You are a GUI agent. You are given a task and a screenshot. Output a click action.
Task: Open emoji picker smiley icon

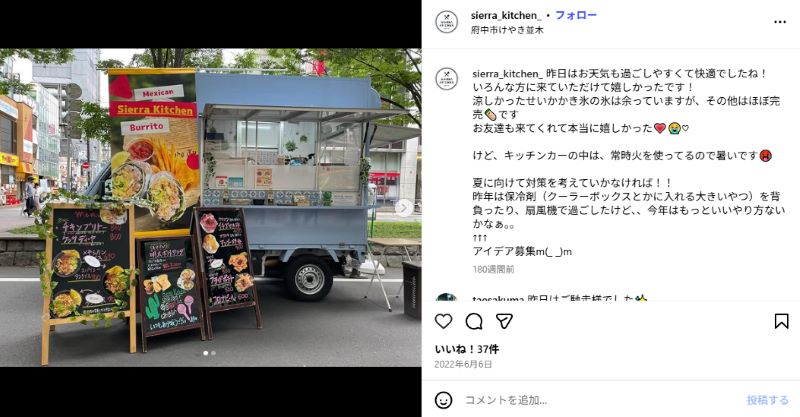443,400
